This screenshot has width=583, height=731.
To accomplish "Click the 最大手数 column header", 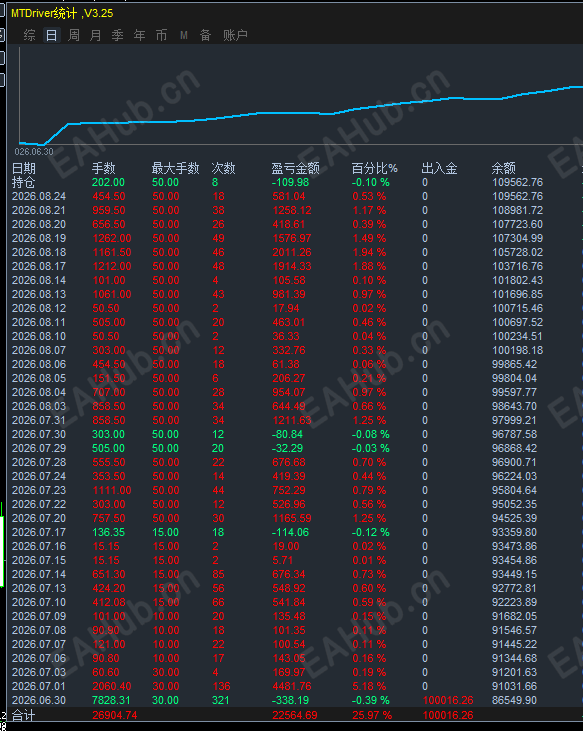I will 175,168.
